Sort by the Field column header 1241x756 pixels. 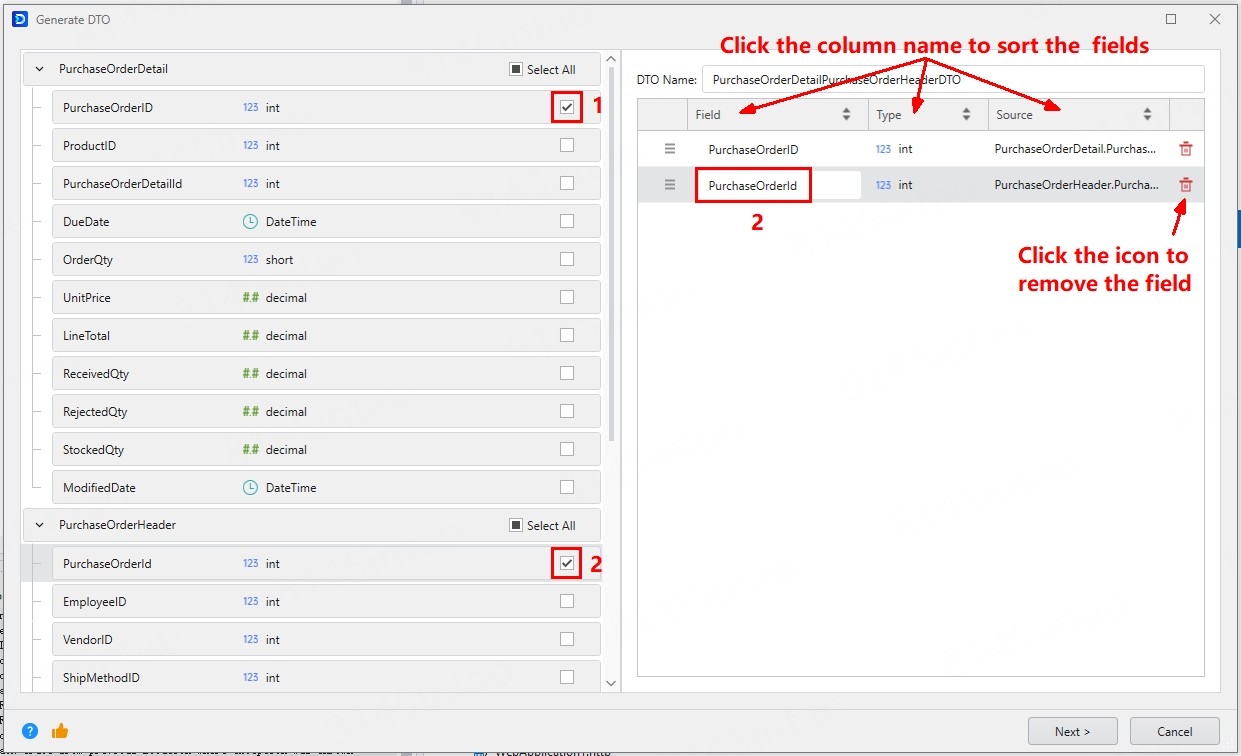click(708, 115)
